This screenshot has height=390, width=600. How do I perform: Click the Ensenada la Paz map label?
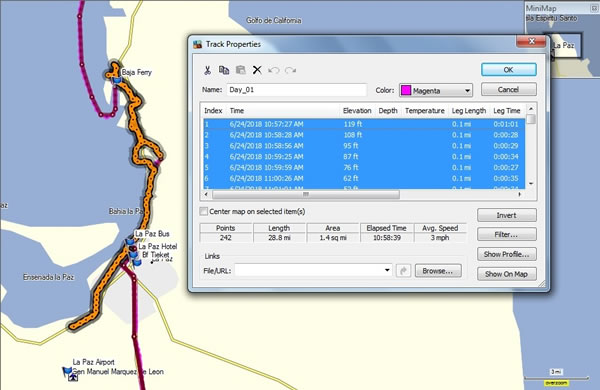coord(48,277)
